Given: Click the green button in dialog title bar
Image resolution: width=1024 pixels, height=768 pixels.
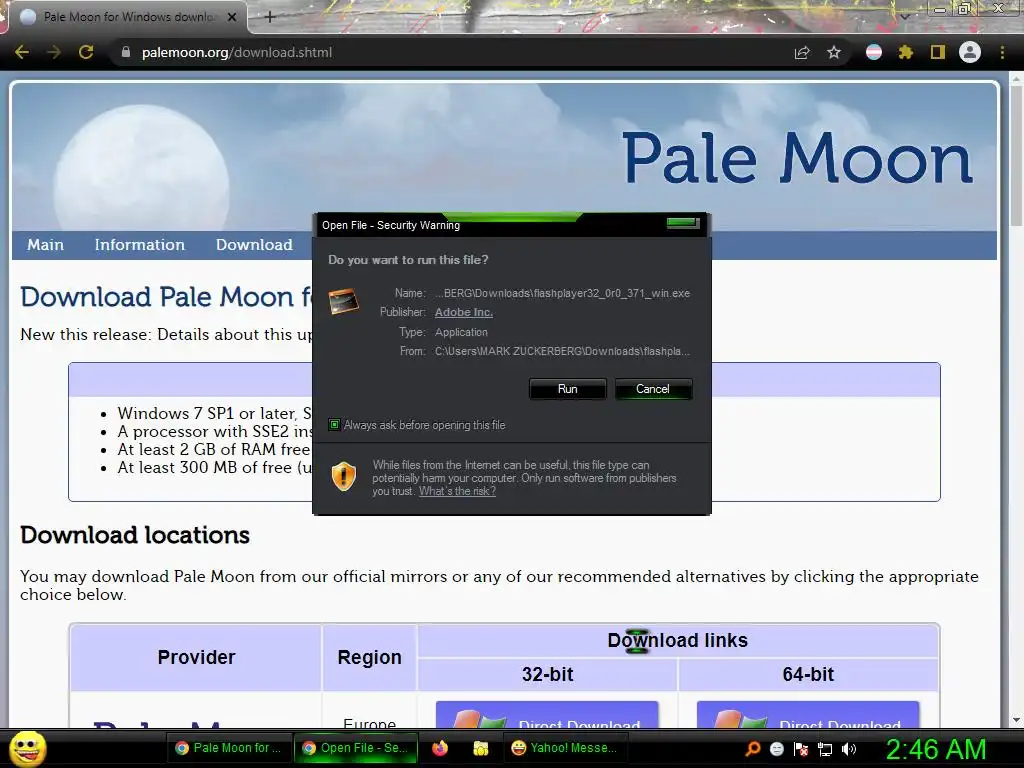Looking at the screenshot, I should [x=683, y=223].
